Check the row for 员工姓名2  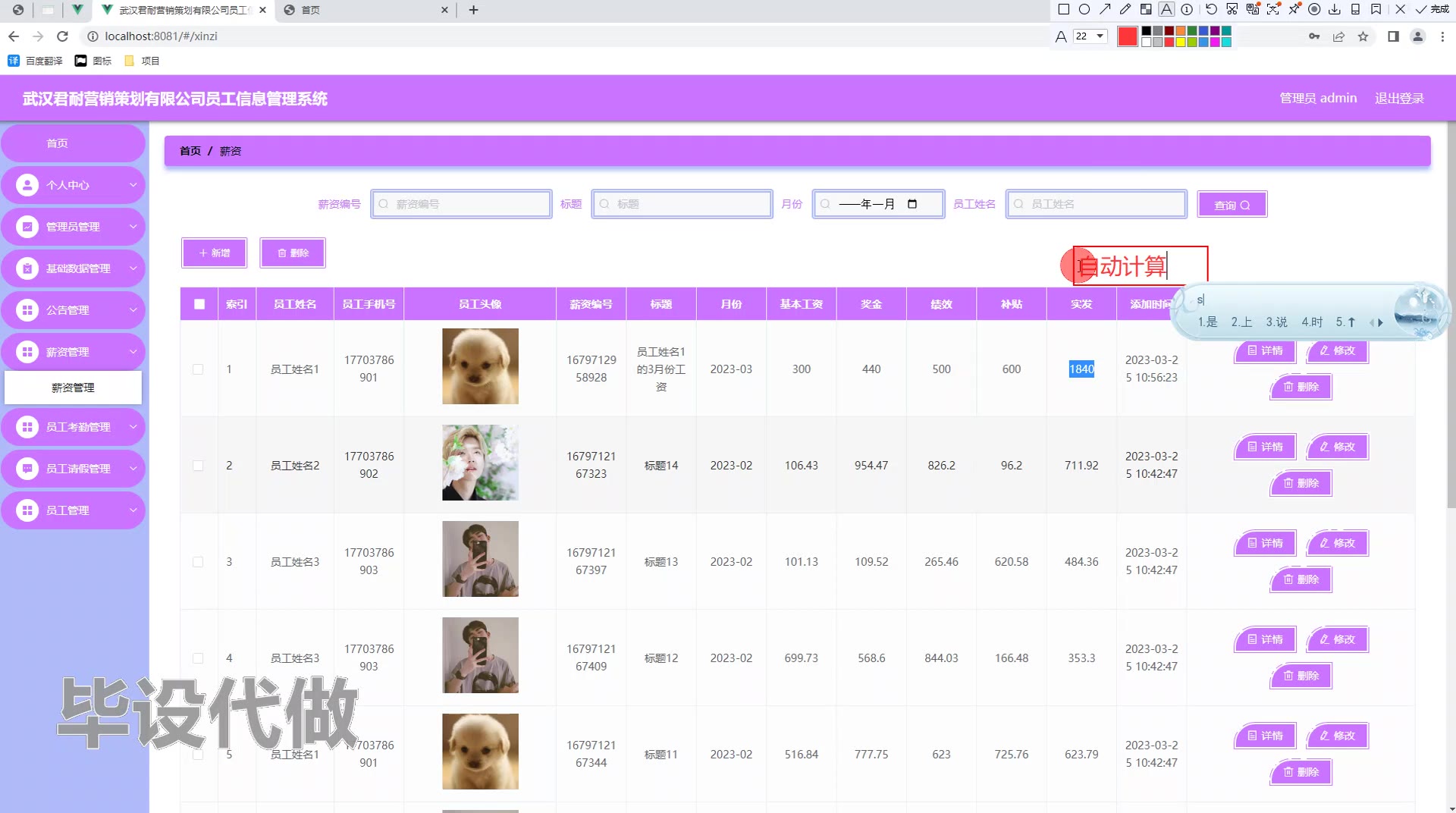(198, 466)
